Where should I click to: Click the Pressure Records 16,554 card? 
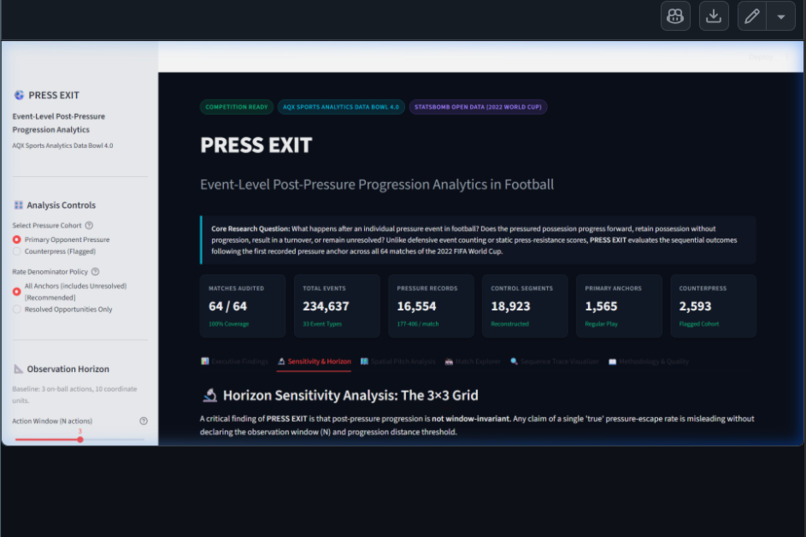tap(431, 306)
